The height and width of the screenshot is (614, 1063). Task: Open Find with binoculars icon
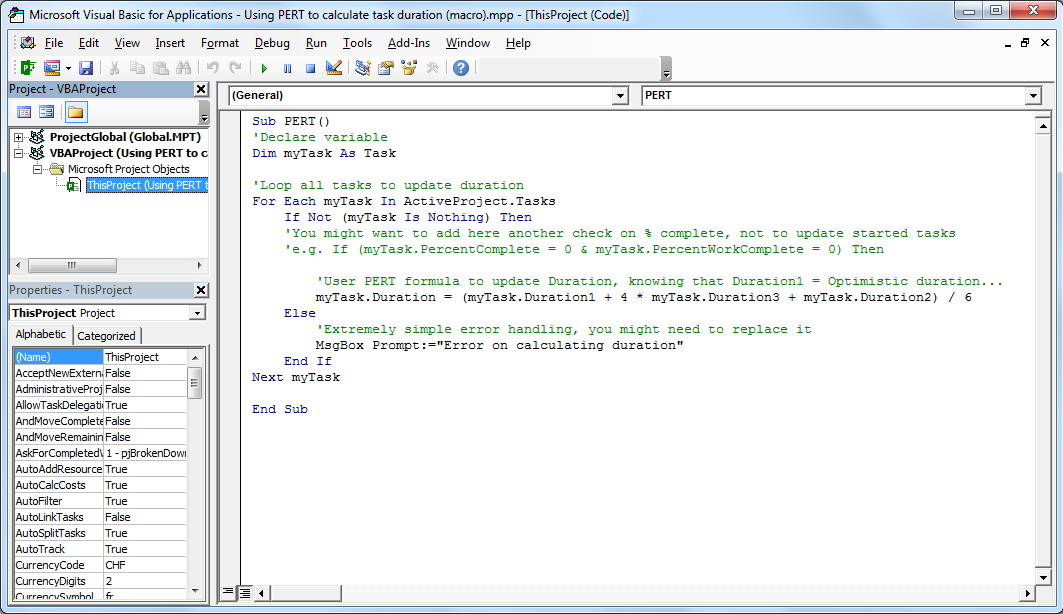tap(184, 68)
